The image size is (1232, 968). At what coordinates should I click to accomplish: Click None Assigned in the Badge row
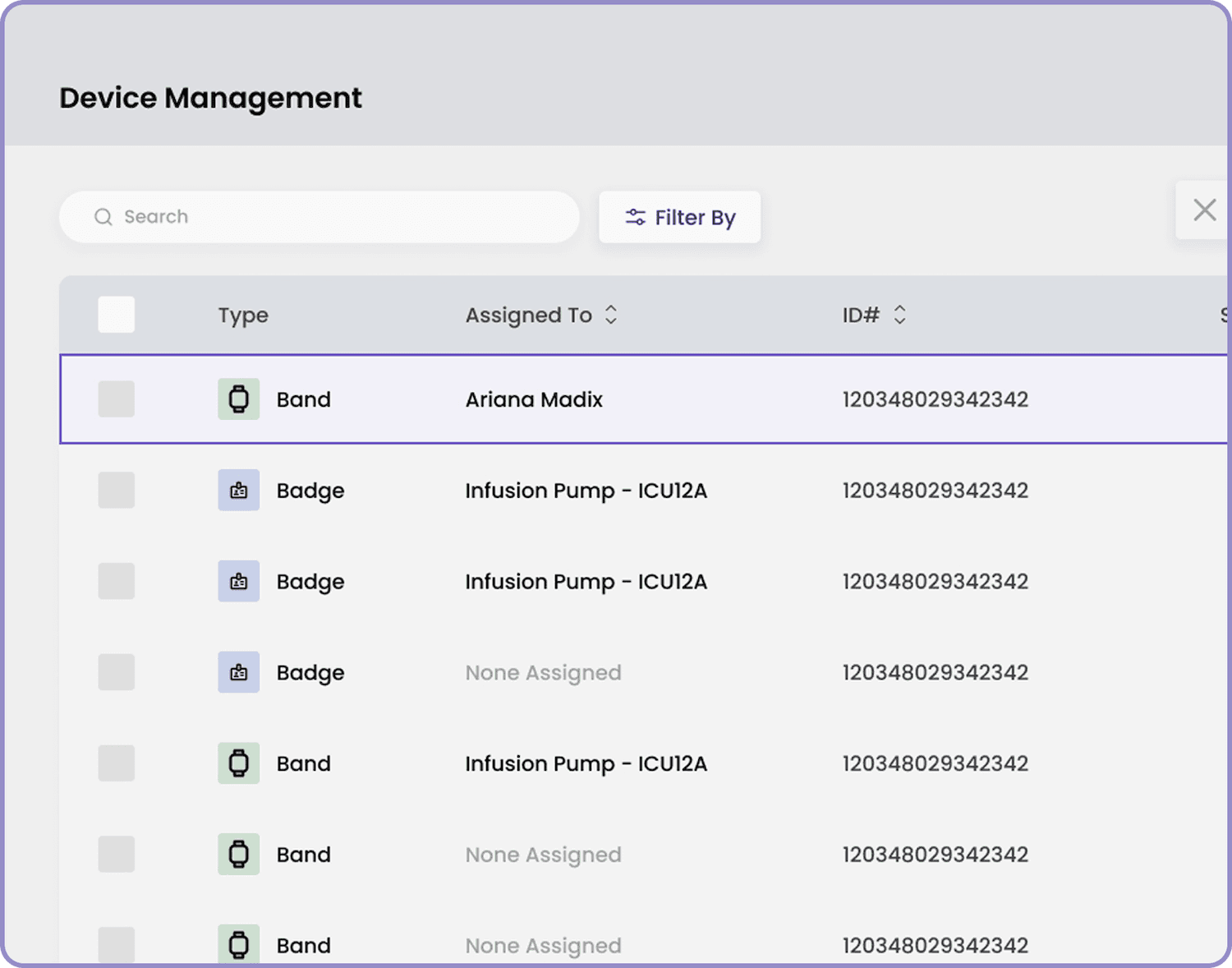543,673
